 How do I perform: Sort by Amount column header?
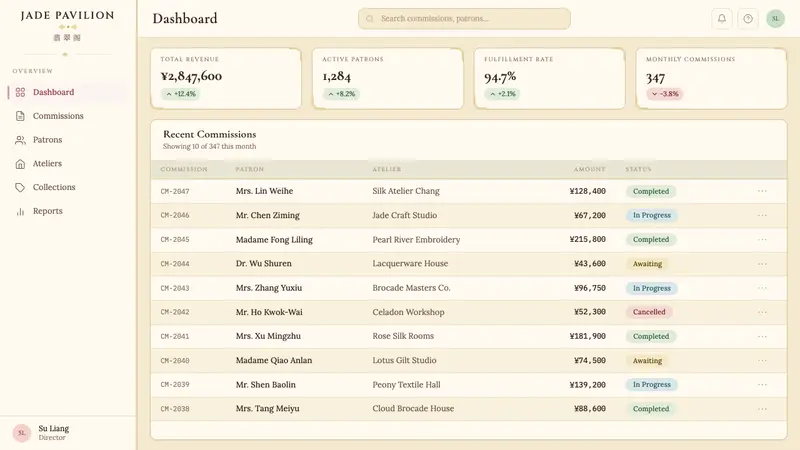click(589, 169)
